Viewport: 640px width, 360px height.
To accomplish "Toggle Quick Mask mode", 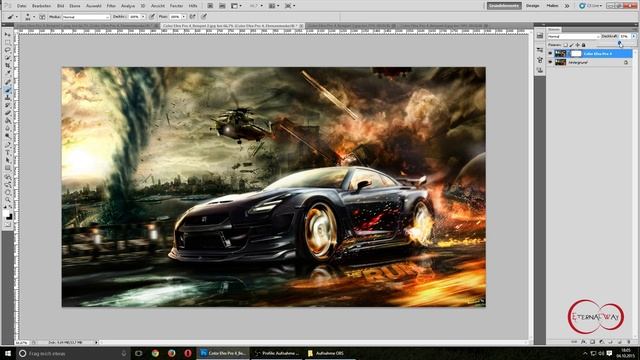I will point(8,224).
